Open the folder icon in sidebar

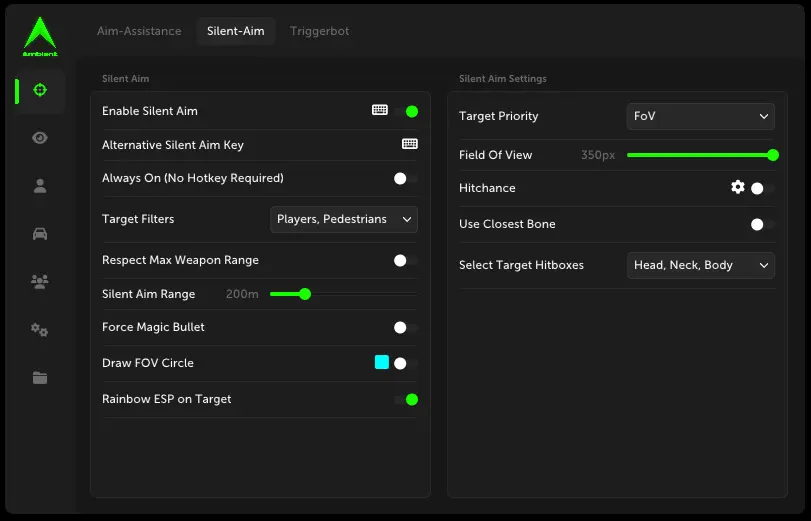[x=40, y=378]
